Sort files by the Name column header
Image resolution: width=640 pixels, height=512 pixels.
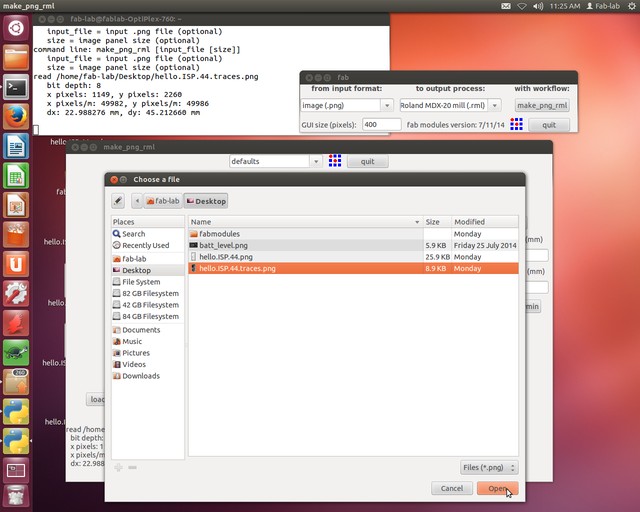[305, 222]
